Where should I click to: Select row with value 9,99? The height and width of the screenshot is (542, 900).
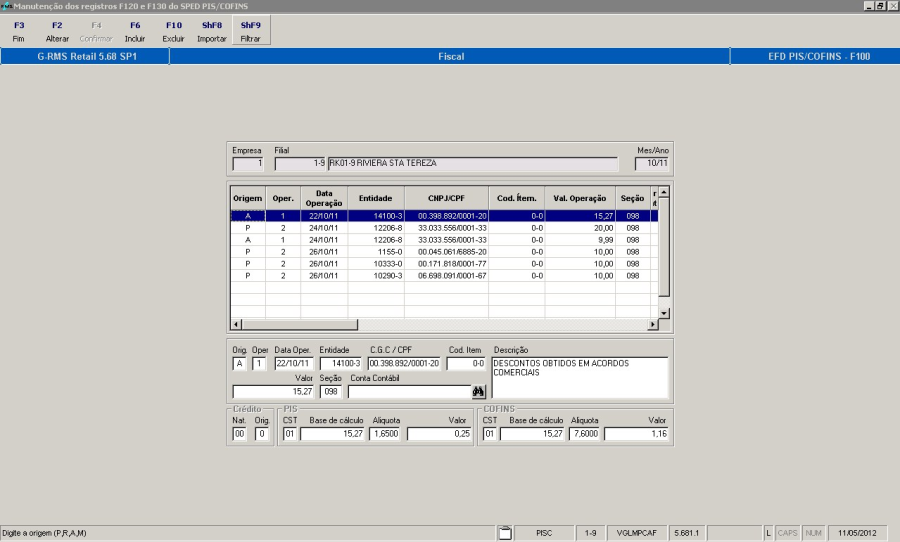444,240
